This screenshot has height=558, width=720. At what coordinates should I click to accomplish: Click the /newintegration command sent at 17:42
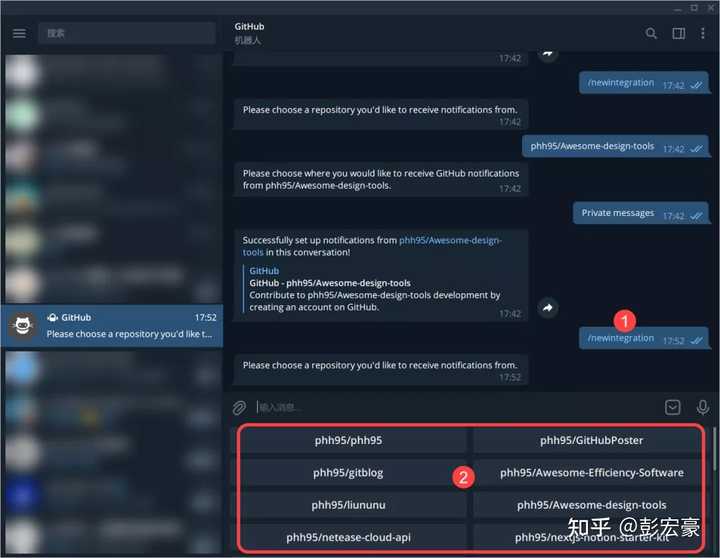(x=644, y=83)
